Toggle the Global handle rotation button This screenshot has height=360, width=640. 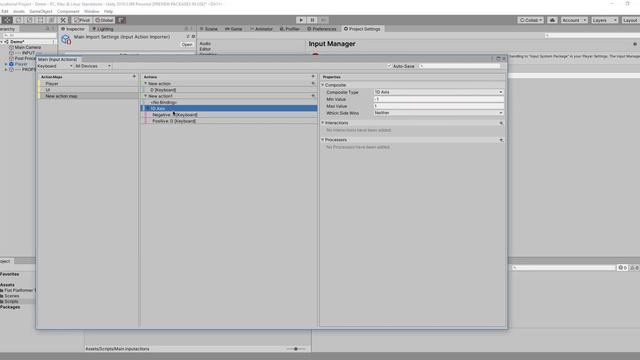coord(104,20)
